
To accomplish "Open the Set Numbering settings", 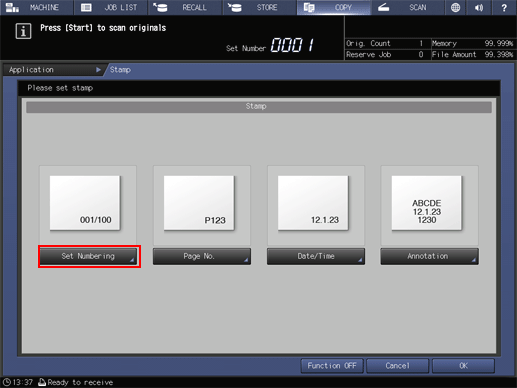I will pyautogui.click(x=88, y=256).
